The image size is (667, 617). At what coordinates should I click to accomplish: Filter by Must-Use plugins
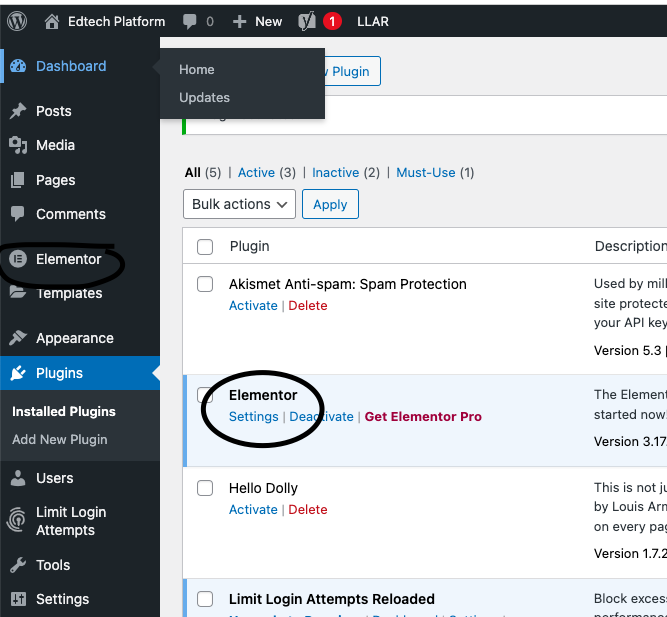(x=426, y=172)
